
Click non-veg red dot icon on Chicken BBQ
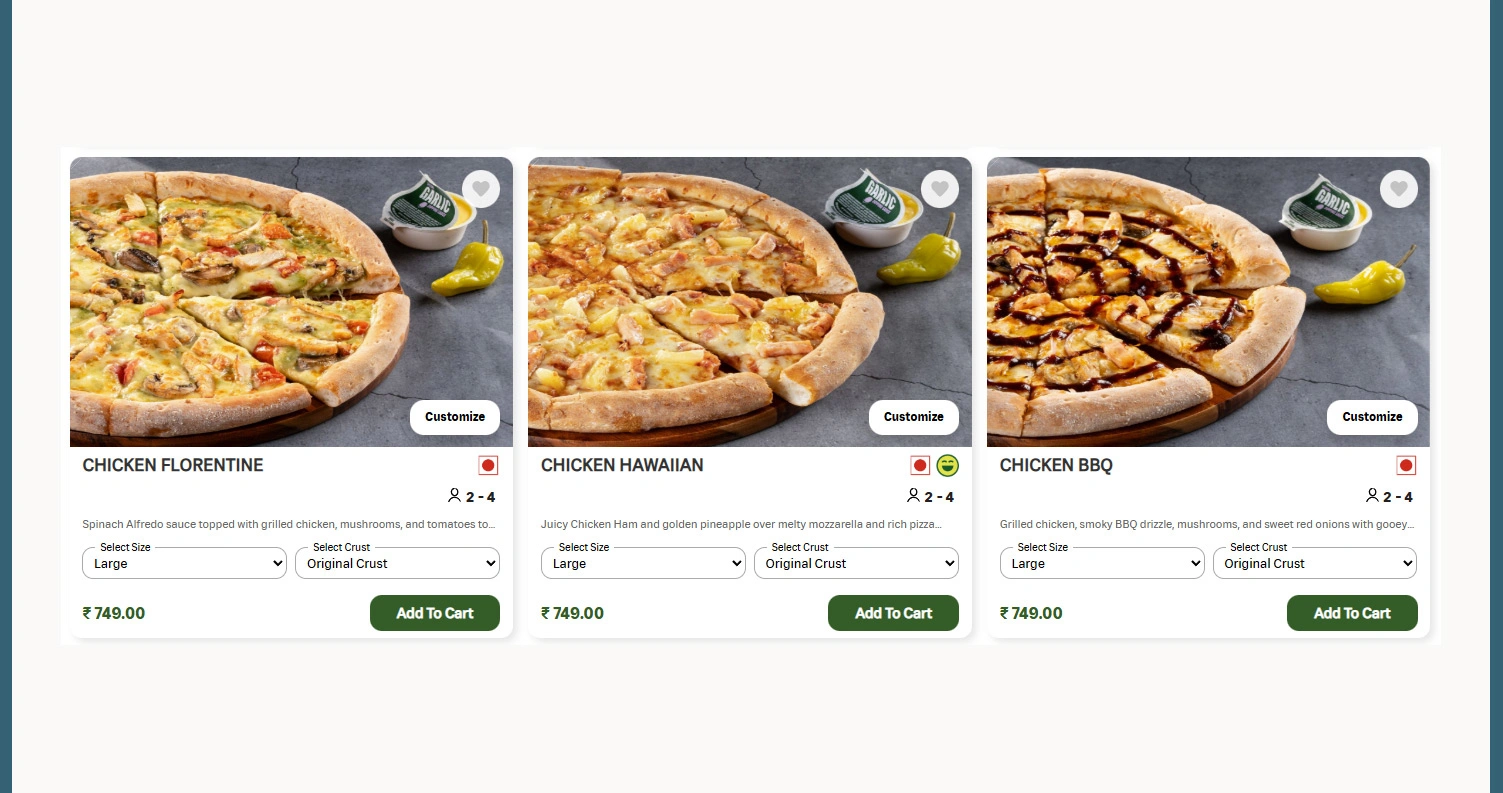[1406, 465]
